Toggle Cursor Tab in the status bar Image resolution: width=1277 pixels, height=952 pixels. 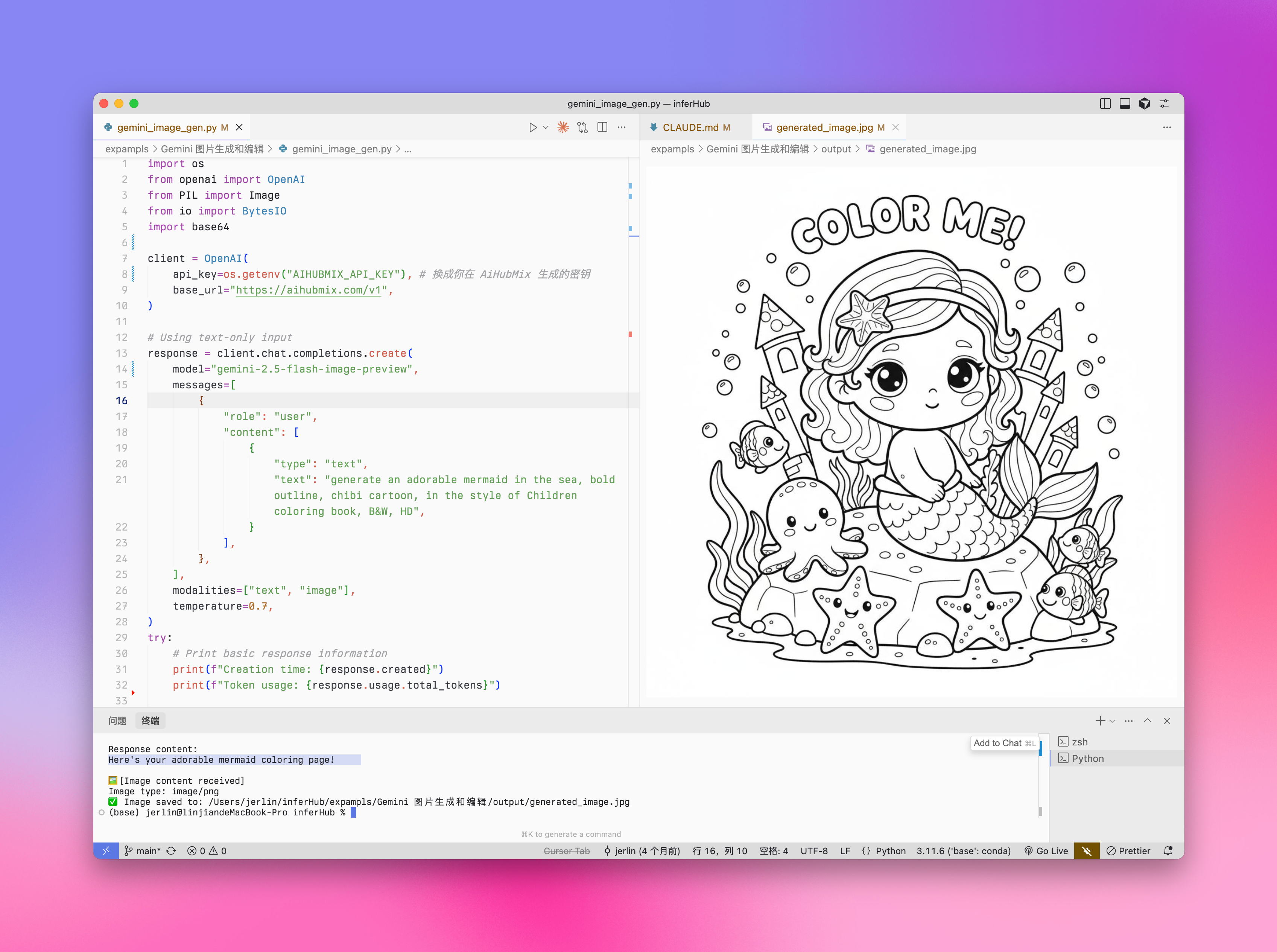click(567, 850)
